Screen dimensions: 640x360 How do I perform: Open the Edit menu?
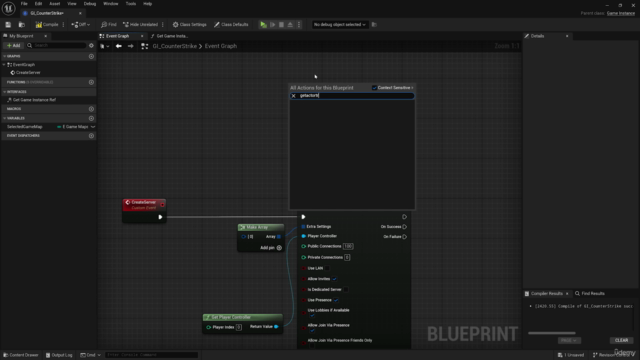pyautogui.click(x=38, y=4)
